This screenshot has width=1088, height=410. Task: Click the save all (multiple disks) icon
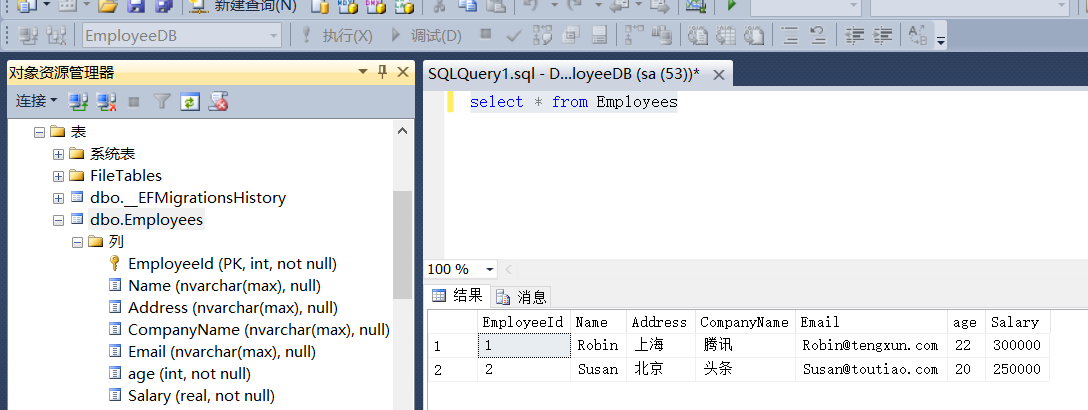163,6
